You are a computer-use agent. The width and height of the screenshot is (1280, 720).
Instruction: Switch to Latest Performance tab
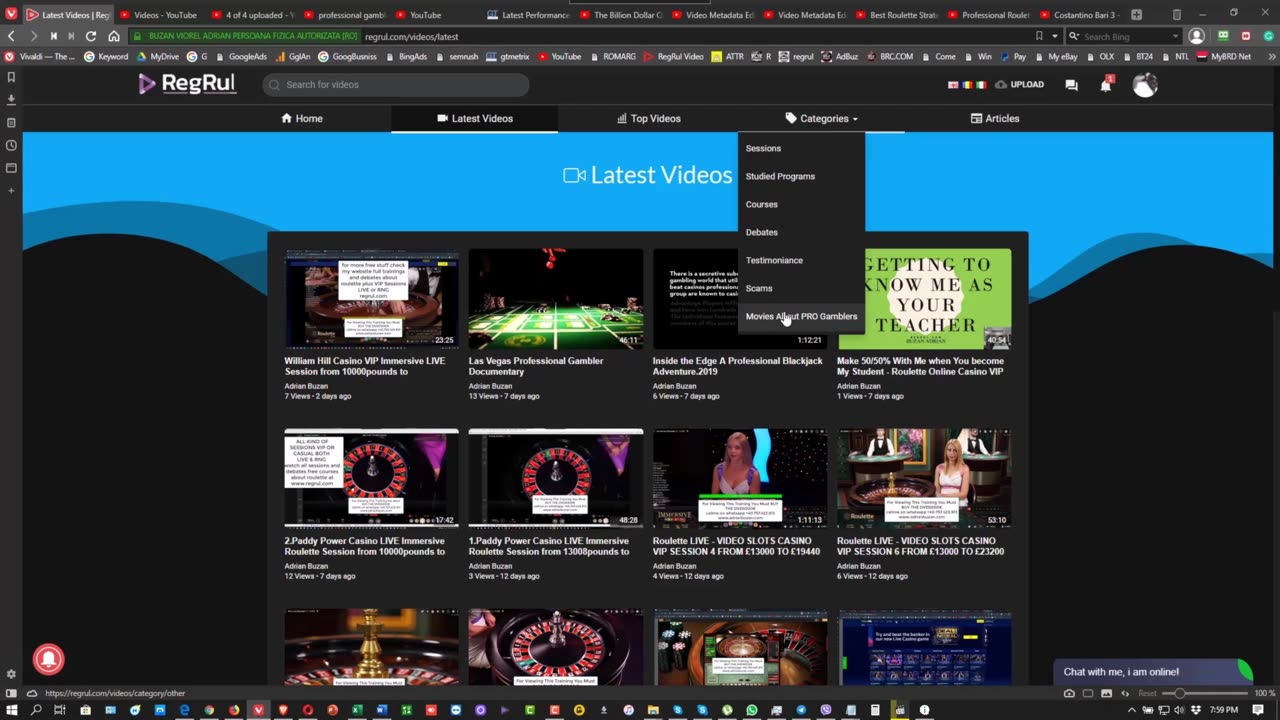(x=528, y=15)
